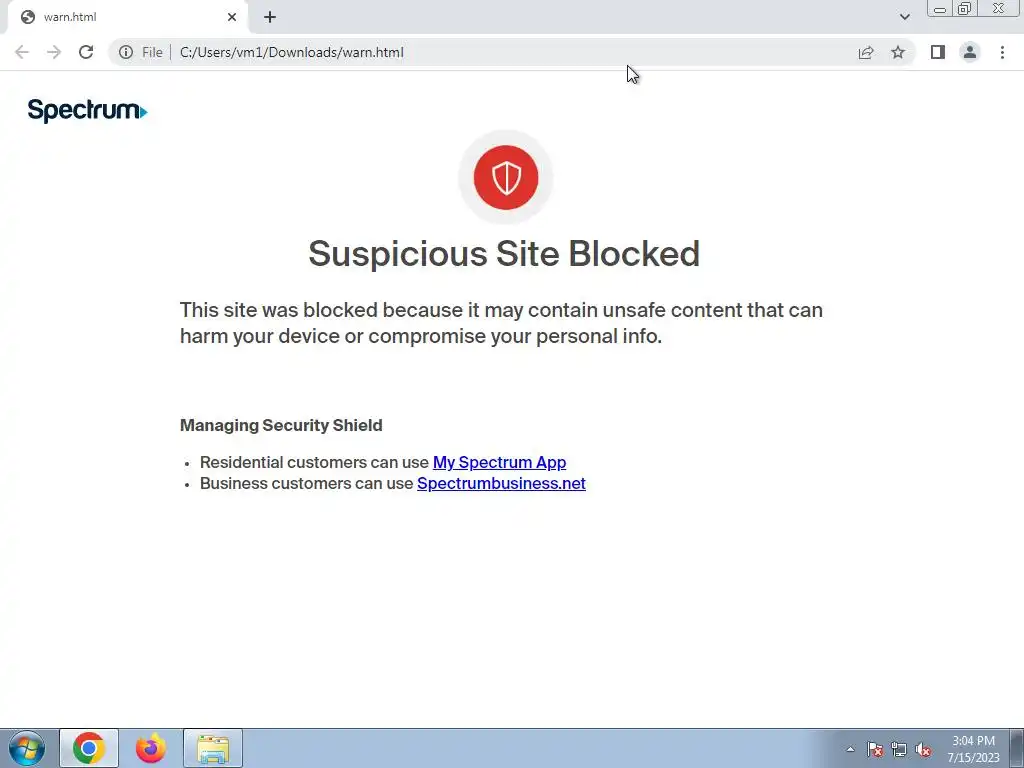
Task: Share this page using the share icon
Action: [x=866, y=52]
